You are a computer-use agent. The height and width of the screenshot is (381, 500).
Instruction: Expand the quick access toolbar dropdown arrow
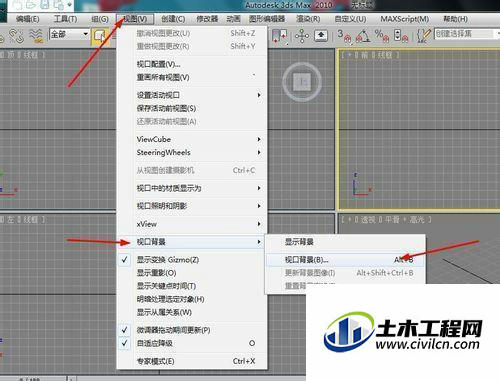pyautogui.click(x=70, y=4)
